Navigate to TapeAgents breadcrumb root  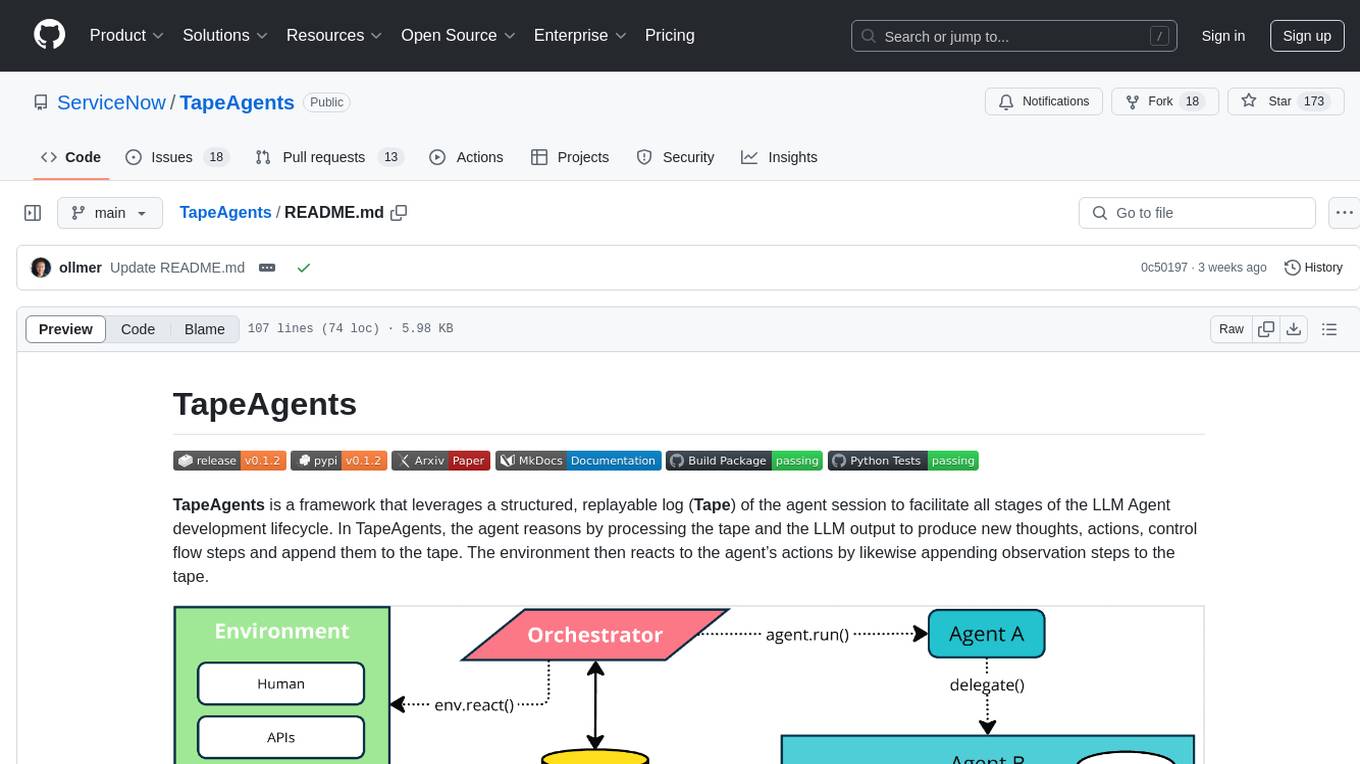tap(225, 212)
